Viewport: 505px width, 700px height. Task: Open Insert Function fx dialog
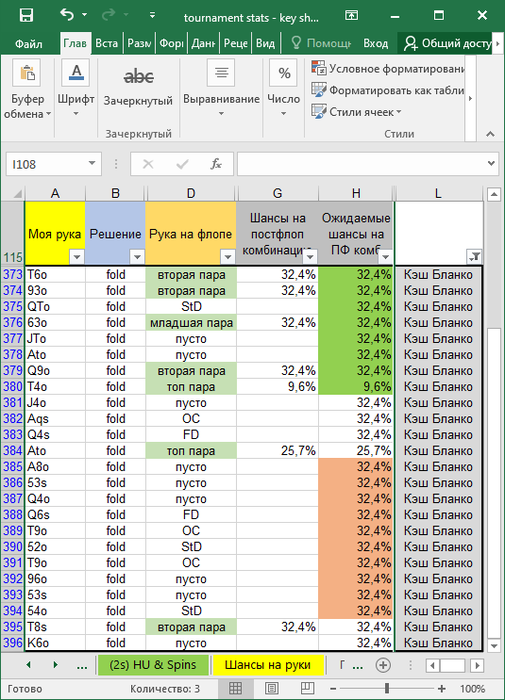(x=216, y=164)
